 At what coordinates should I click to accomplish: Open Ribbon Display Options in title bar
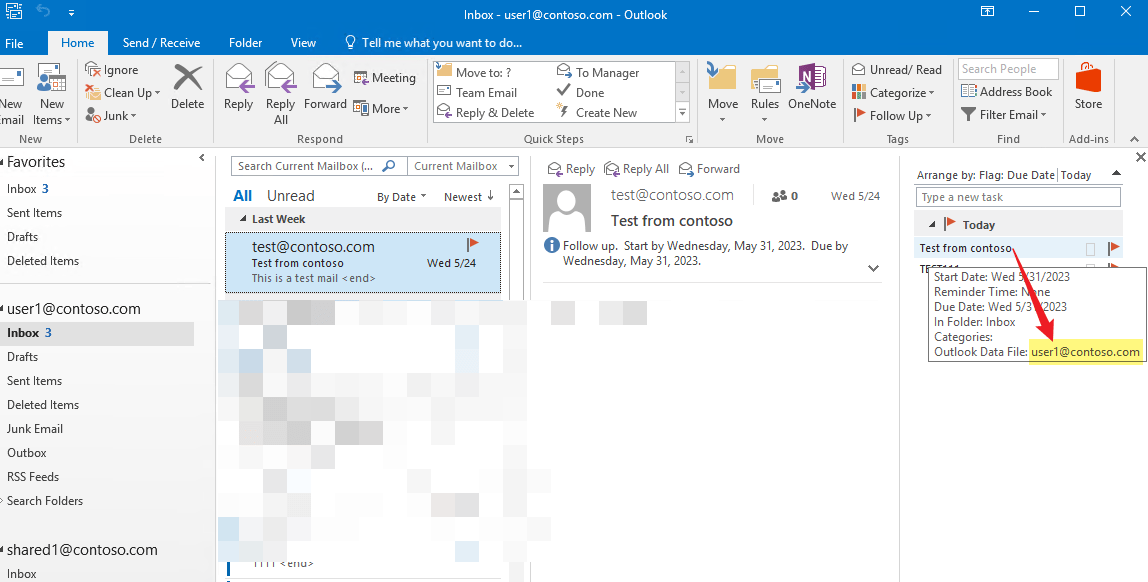point(988,11)
